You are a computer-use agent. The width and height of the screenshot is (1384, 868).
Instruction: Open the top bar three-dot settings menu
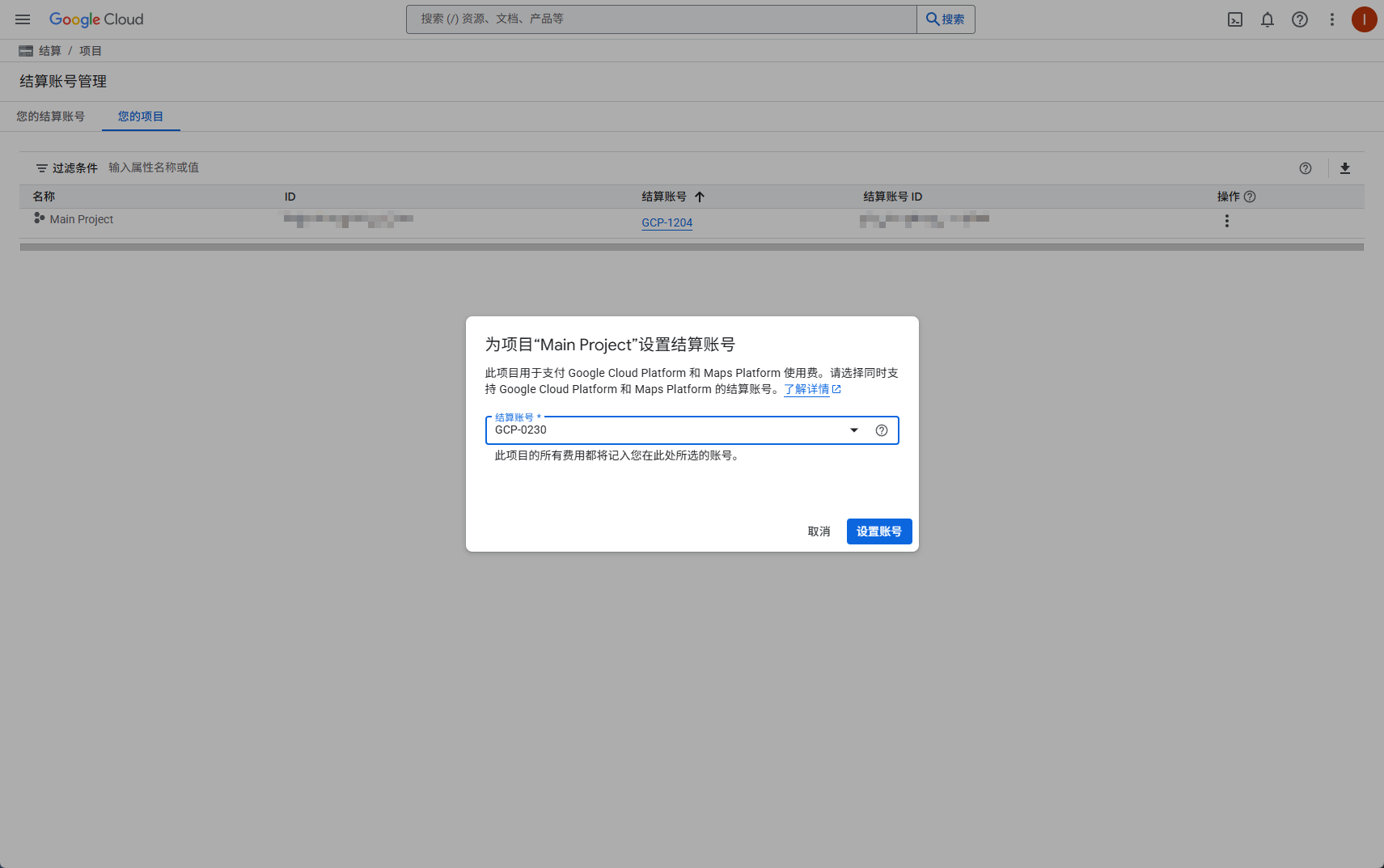pos(1331,19)
